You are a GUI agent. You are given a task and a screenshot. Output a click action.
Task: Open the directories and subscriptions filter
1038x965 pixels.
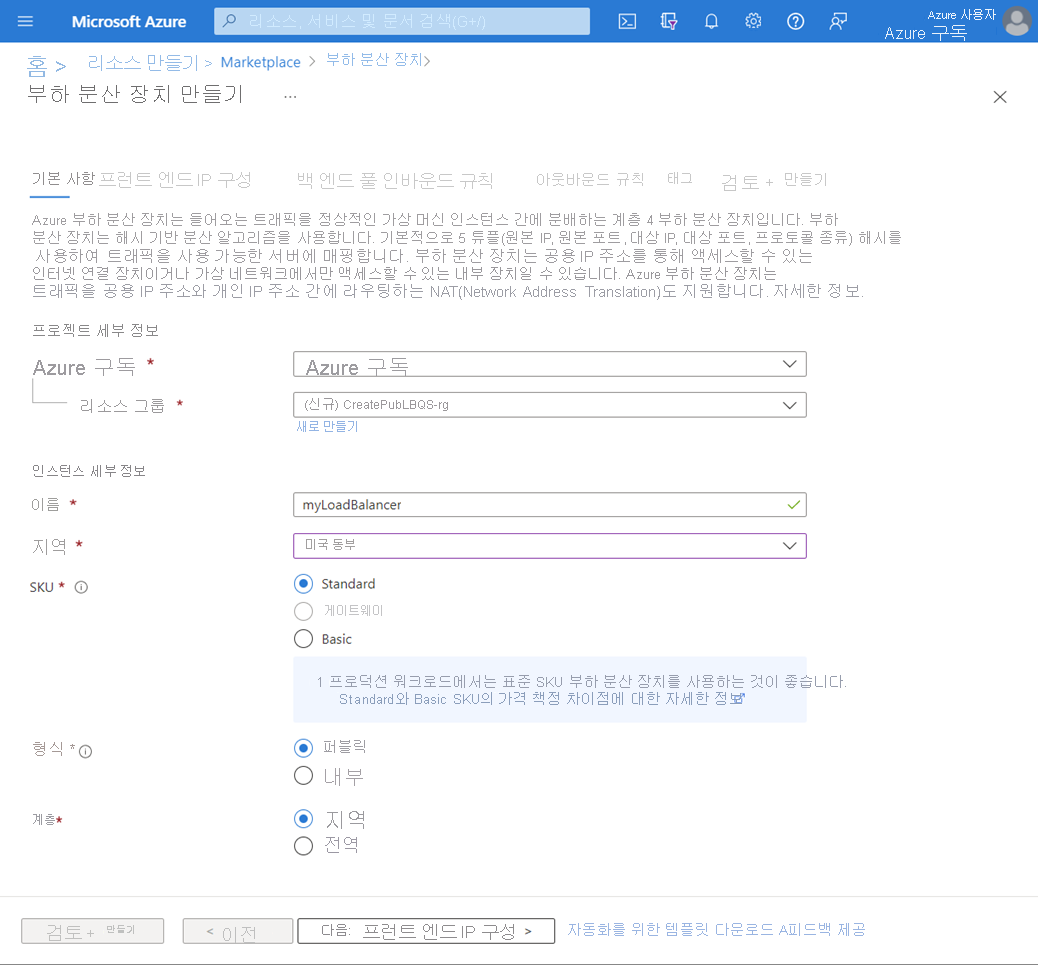tap(670, 21)
